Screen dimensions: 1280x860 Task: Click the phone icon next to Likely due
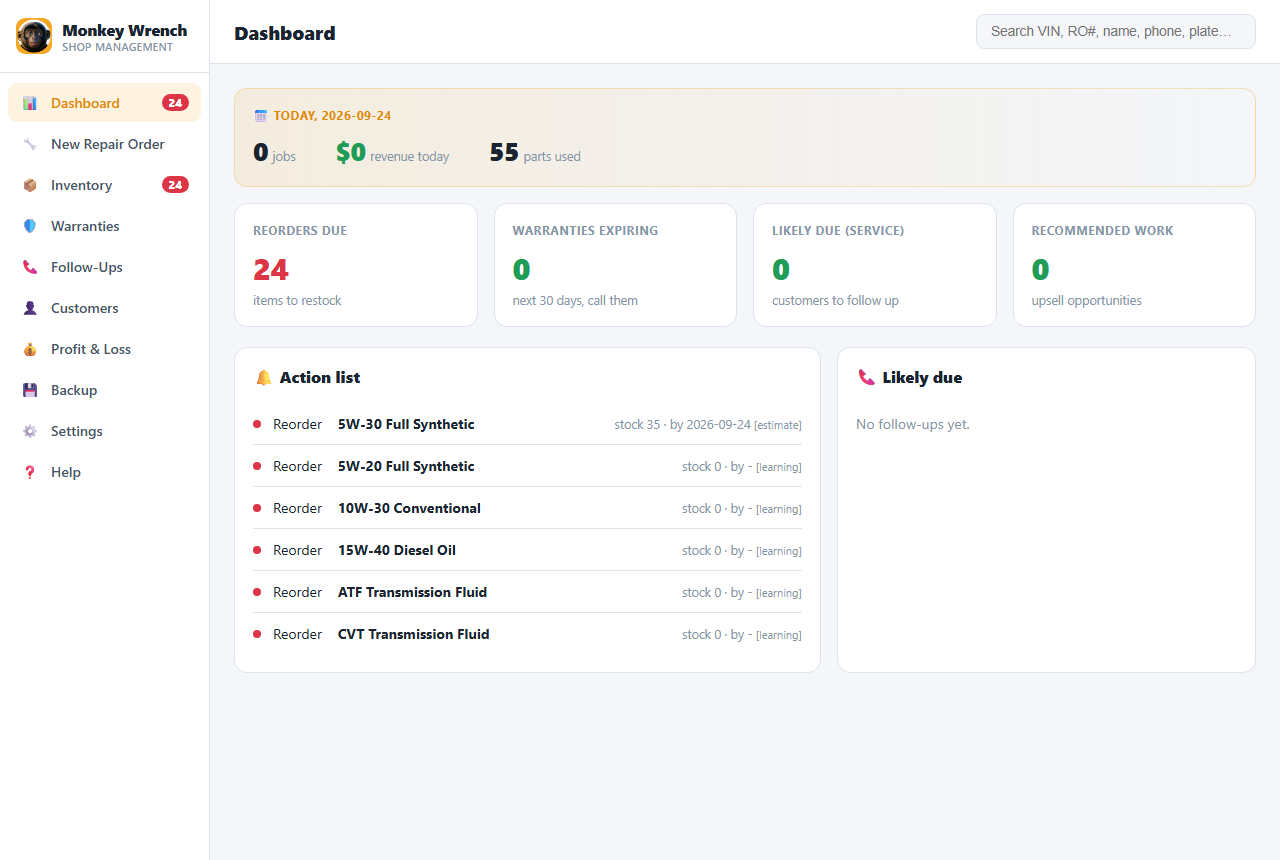(x=867, y=377)
